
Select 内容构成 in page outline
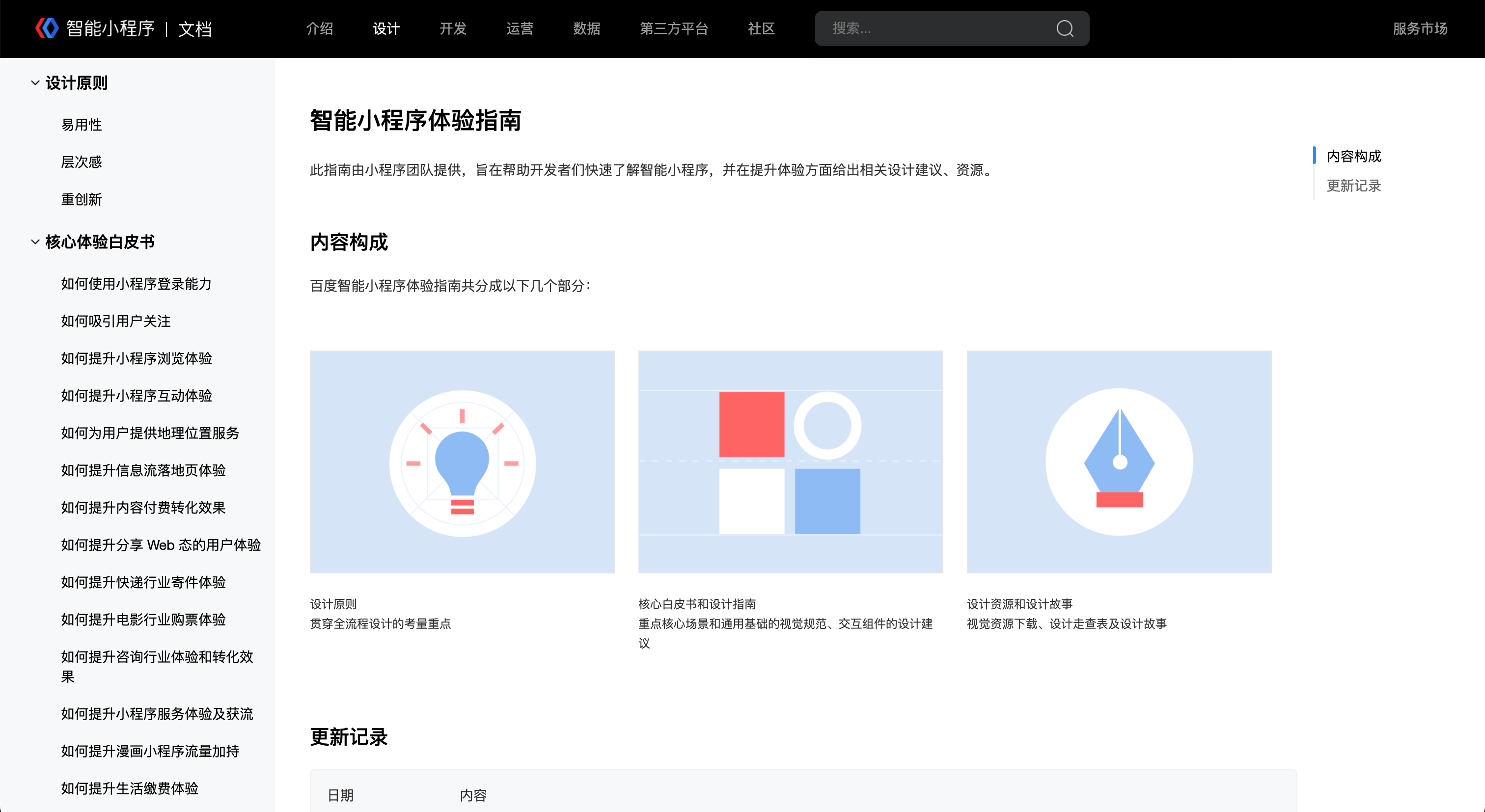[x=1353, y=156]
